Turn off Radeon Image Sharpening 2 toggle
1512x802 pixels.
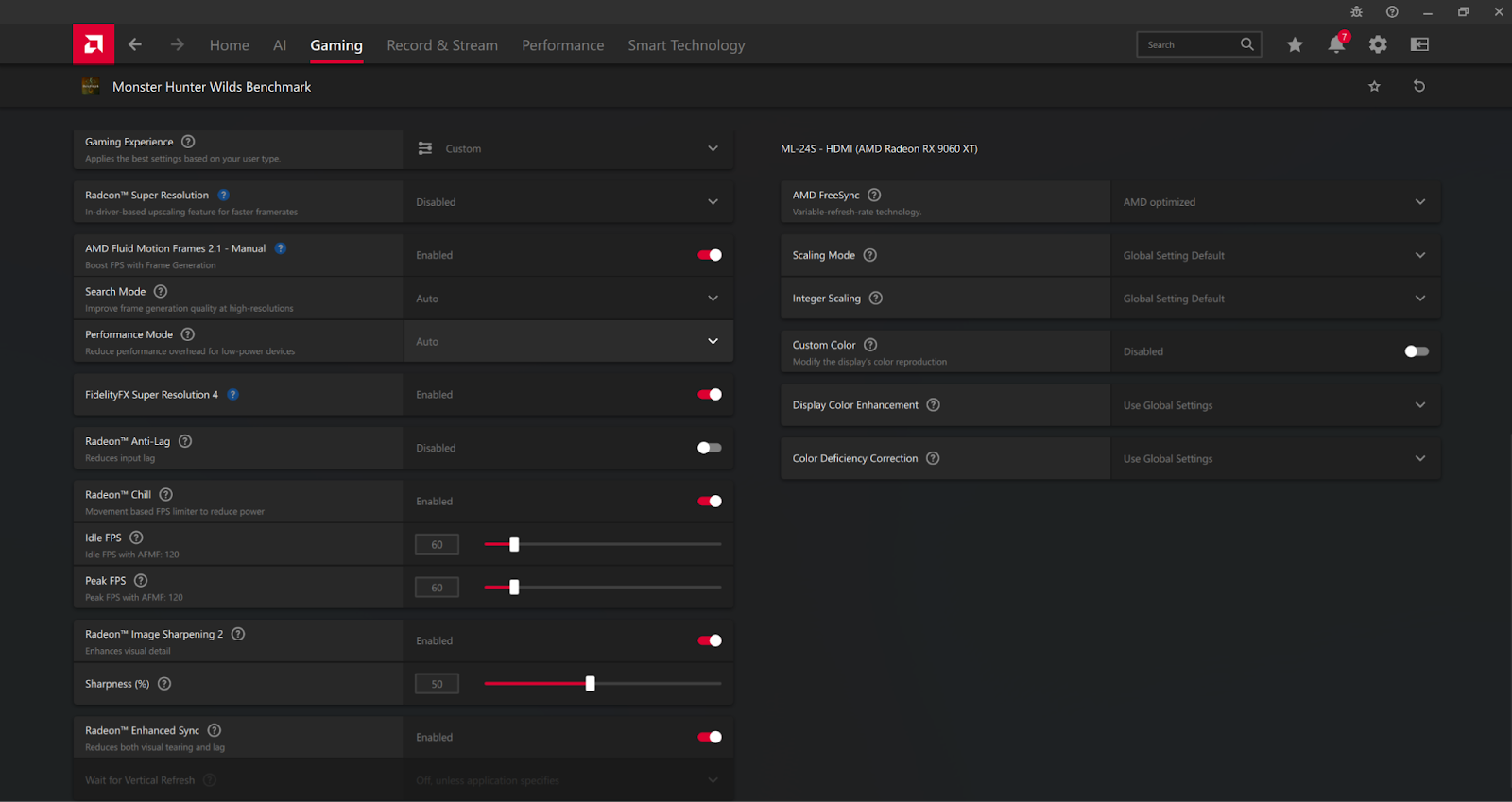click(710, 640)
